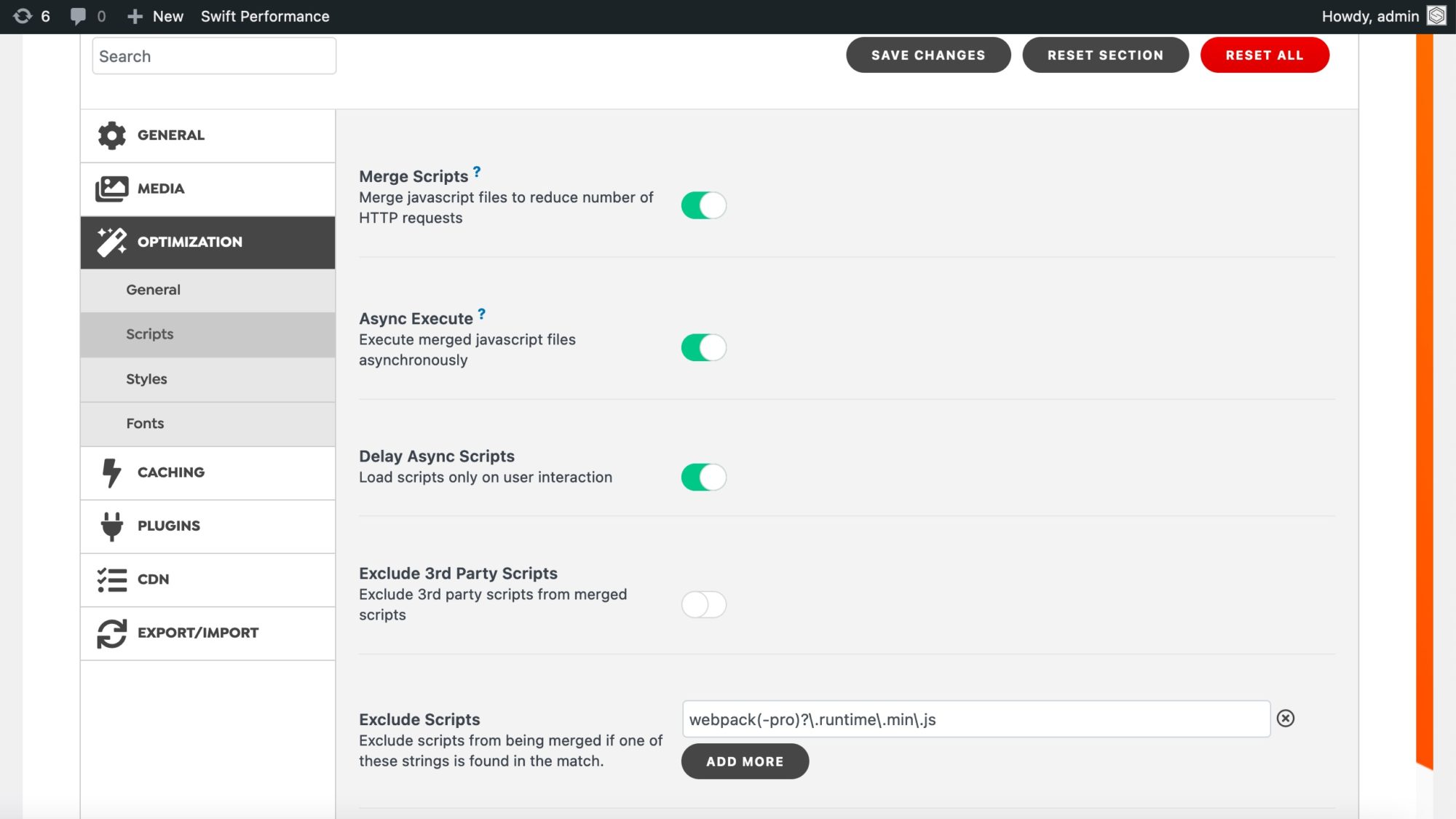Select the Media image icon
The image size is (1456, 819).
(111, 188)
